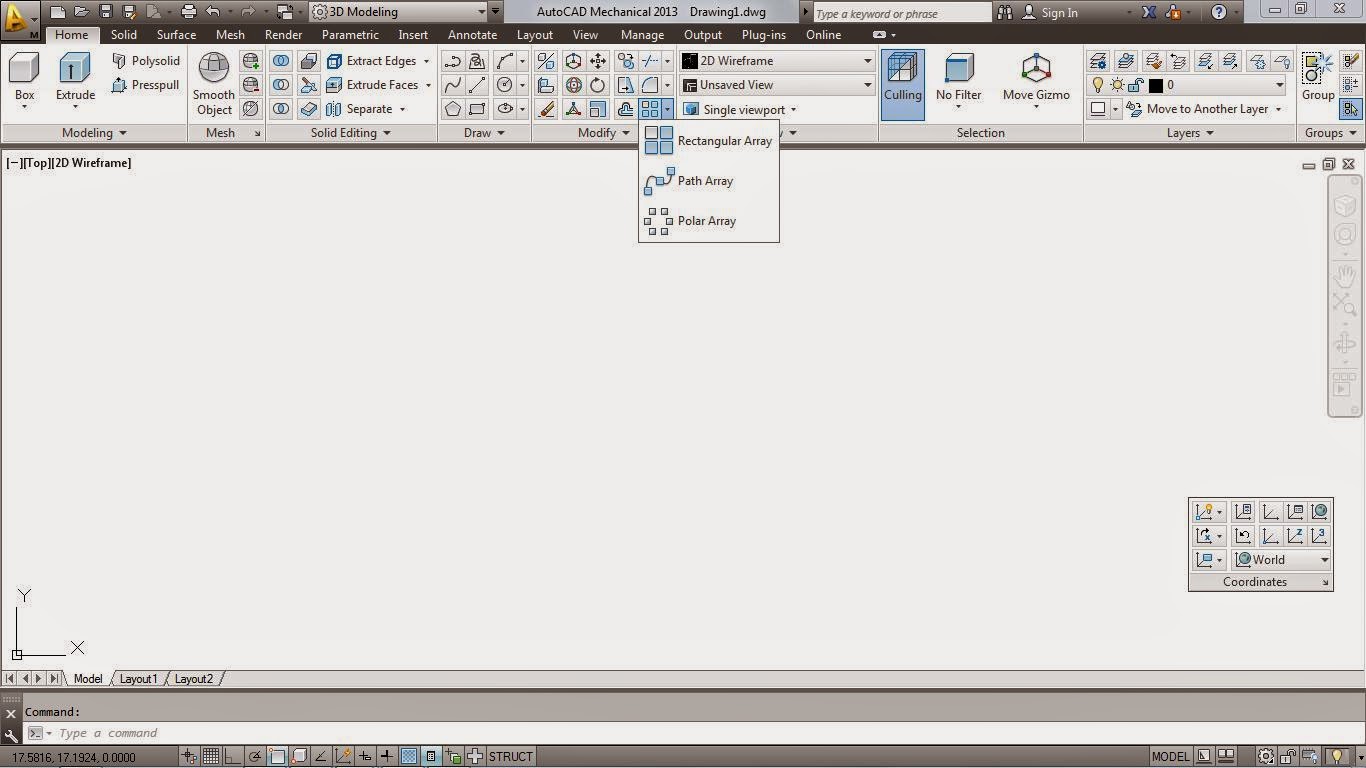Click the command line input field
The image size is (1366, 768).
coord(694,733)
